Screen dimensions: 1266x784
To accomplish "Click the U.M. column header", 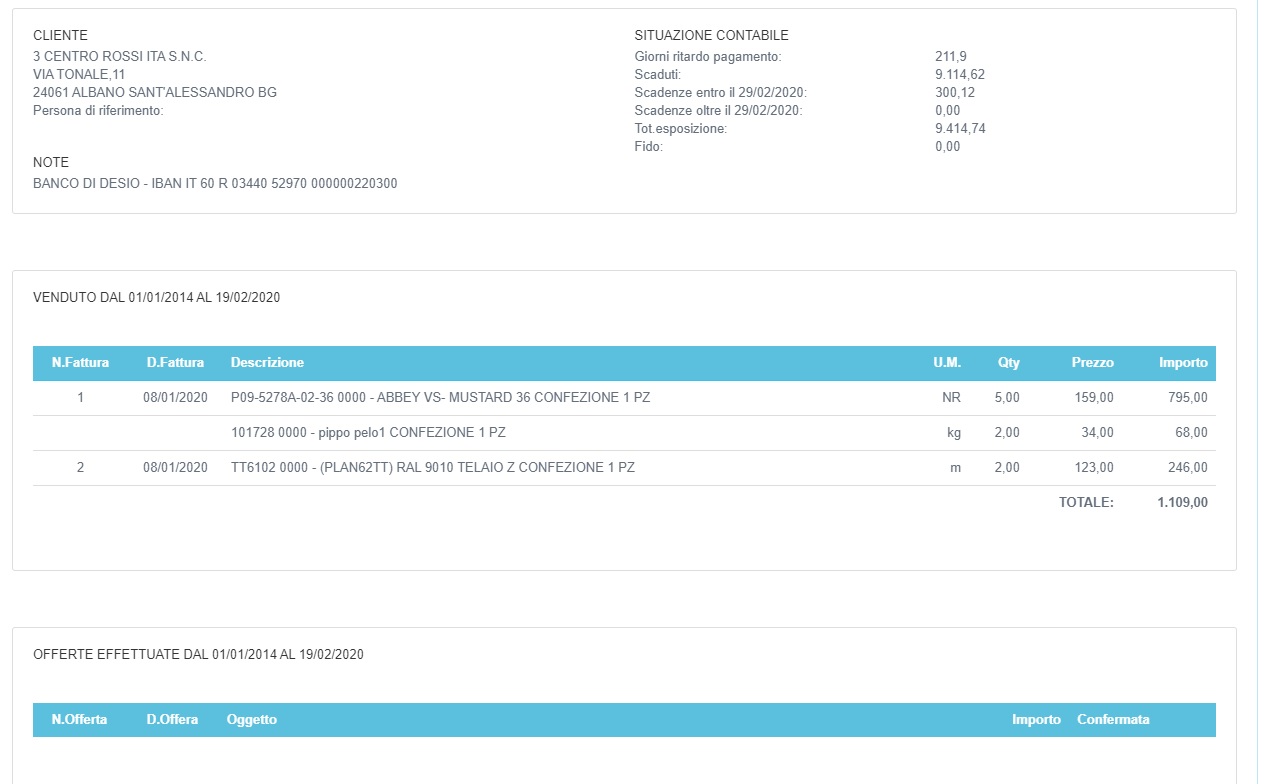I will pyautogui.click(x=946, y=363).
